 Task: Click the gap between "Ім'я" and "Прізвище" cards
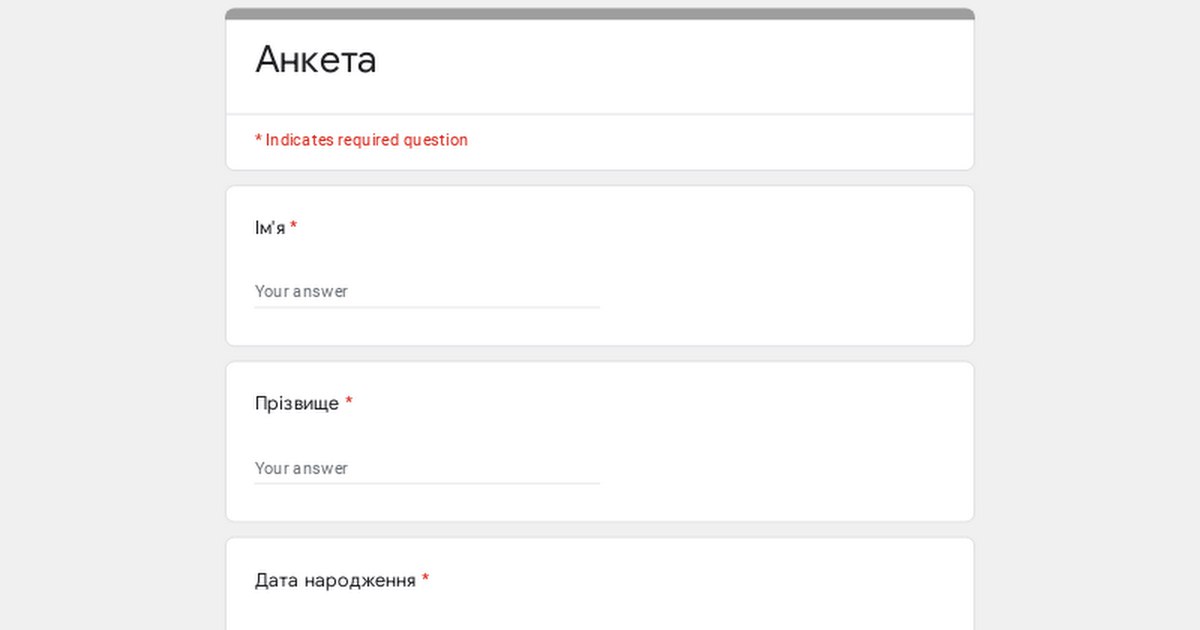point(600,354)
